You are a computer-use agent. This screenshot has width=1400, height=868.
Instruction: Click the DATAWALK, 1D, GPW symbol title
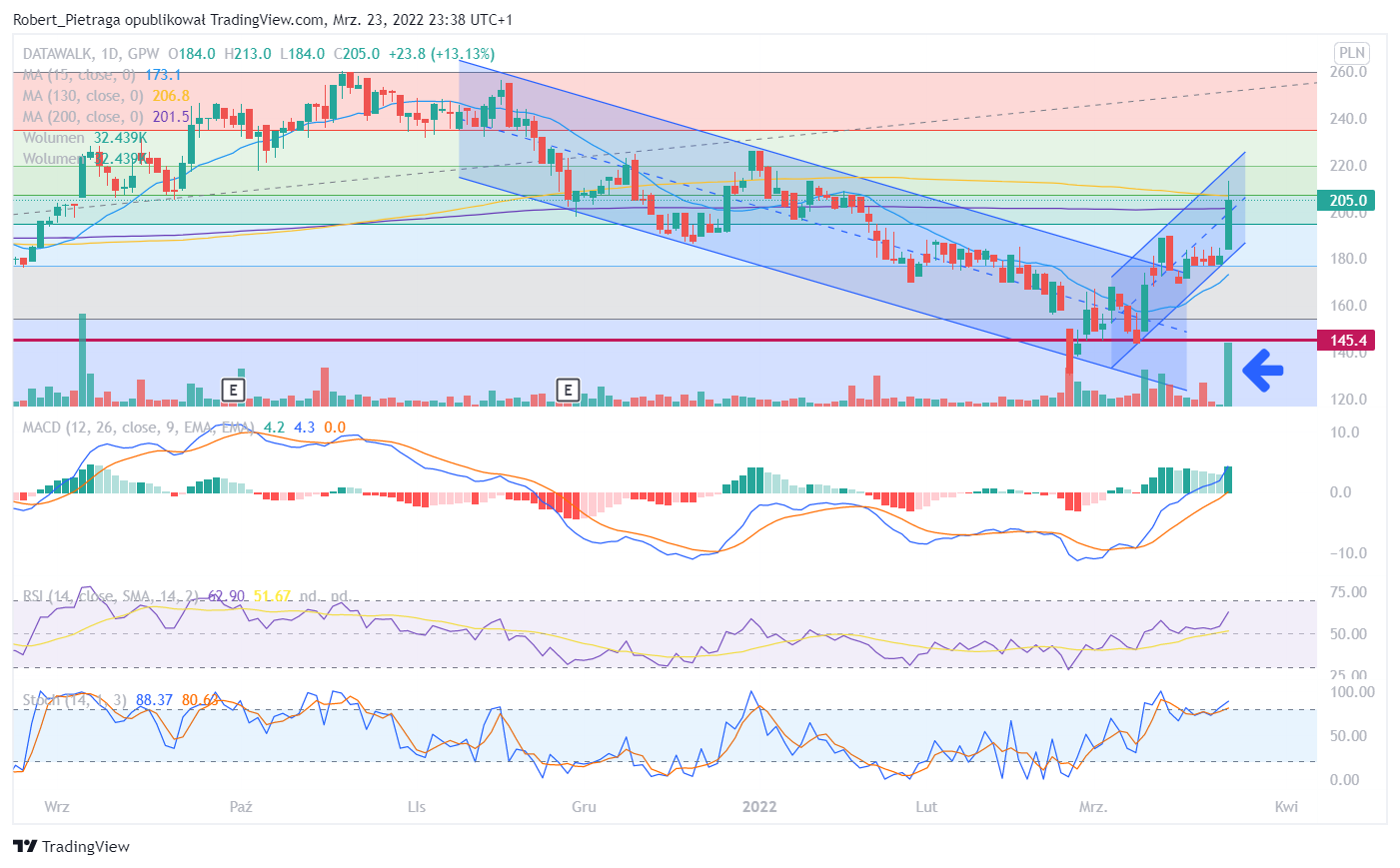pyautogui.click(x=91, y=54)
